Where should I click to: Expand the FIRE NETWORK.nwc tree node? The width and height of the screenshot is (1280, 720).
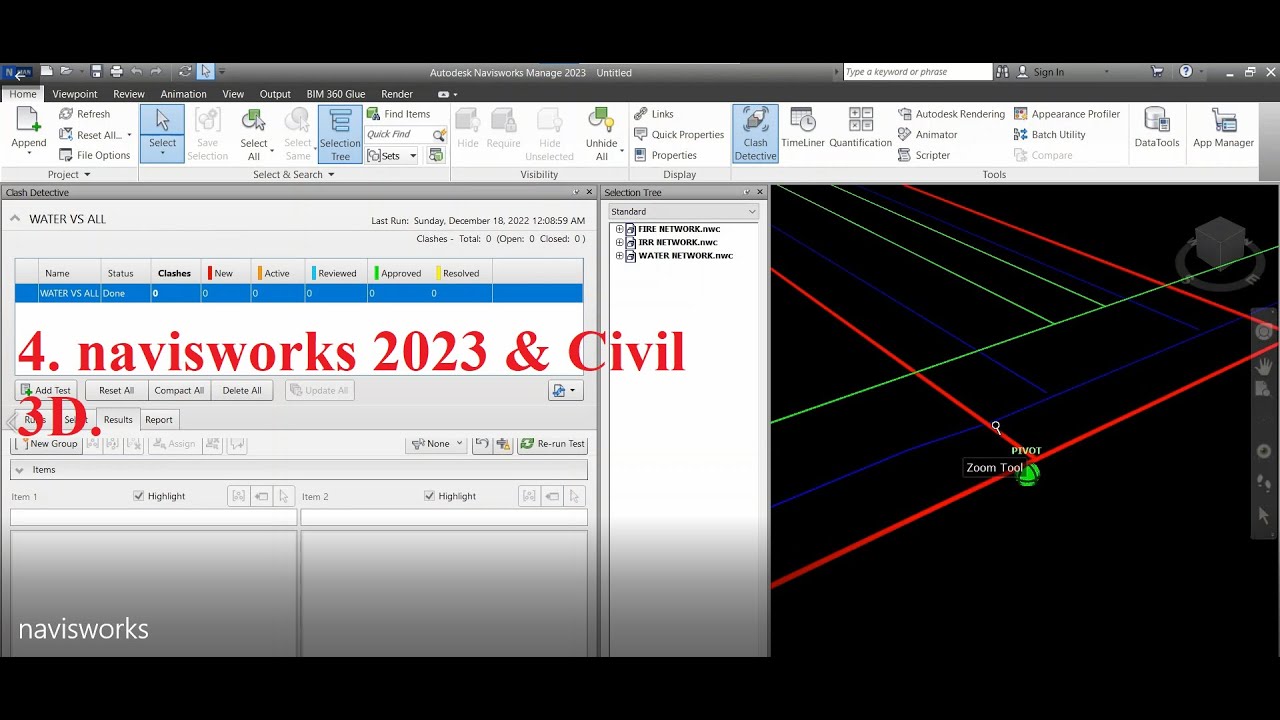[619, 230]
